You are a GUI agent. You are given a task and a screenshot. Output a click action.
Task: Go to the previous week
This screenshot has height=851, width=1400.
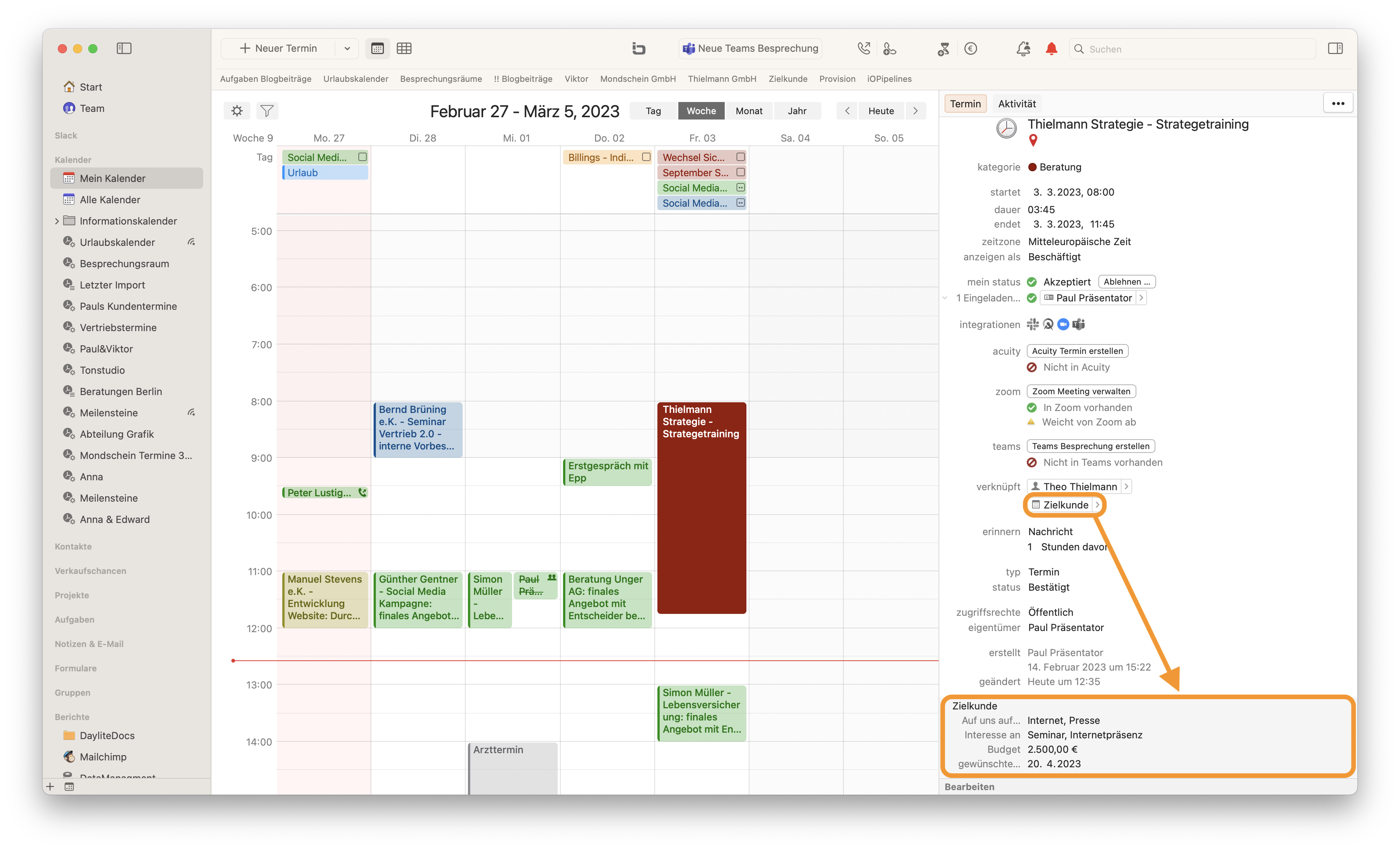tap(847, 111)
